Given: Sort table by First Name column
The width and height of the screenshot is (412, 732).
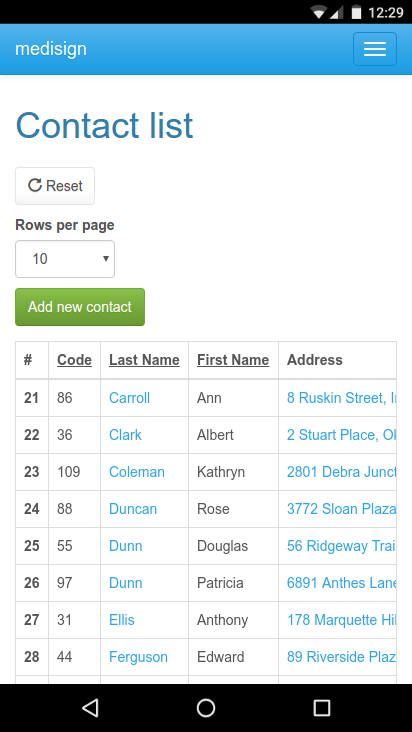Looking at the screenshot, I should [233, 360].
